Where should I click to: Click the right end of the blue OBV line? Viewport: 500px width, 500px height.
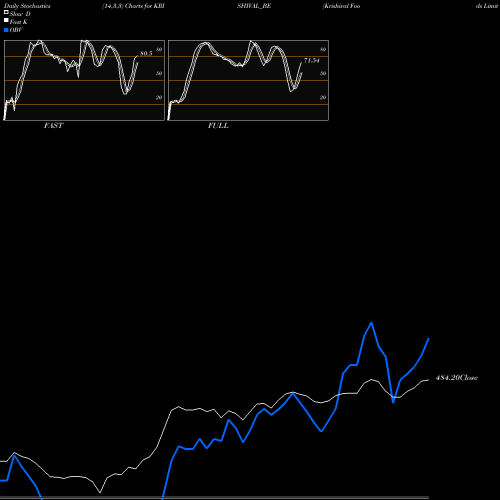click(428, 339)
